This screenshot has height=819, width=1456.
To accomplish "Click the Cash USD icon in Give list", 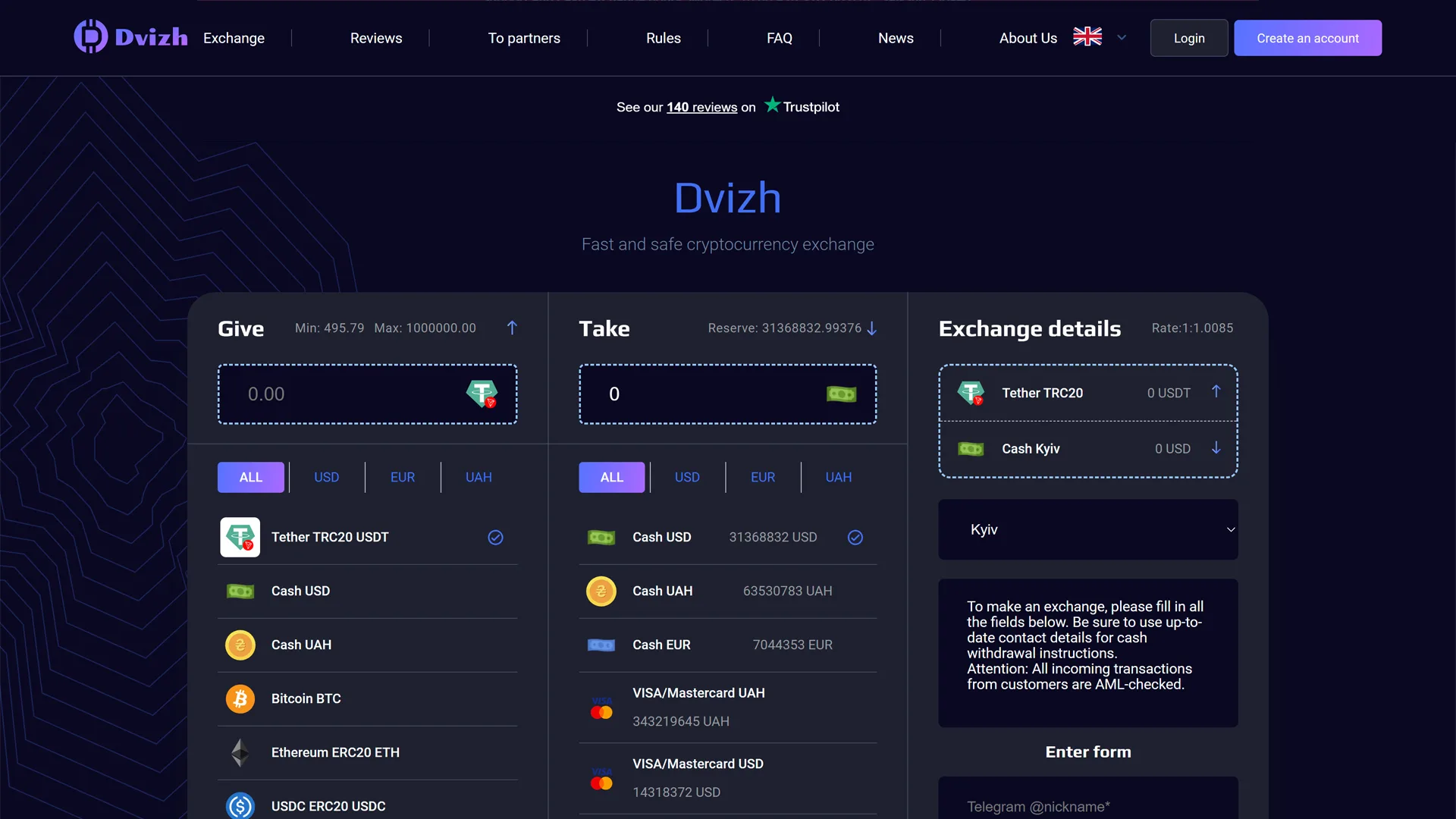I will [x=240, y=591].
